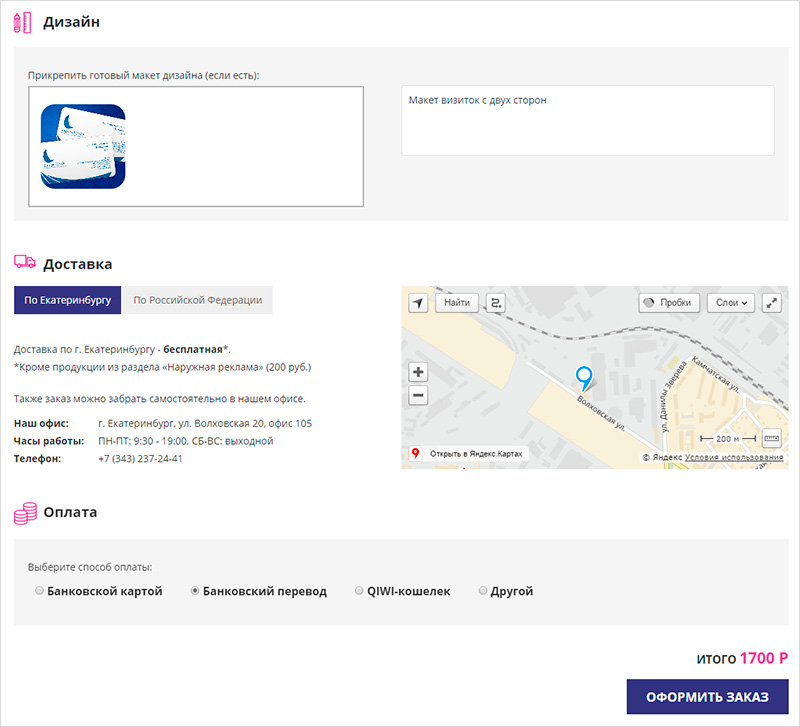Click the design comment text field
The image size is (800, 727).
click(x=588, y=121)
